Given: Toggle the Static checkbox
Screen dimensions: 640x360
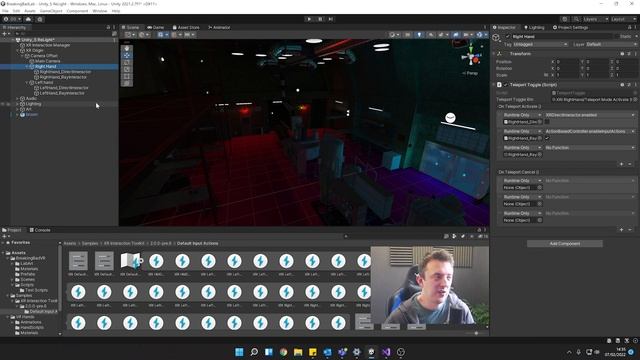Looking at the screenshot, I should pyautogui.click(x=616, y=36).
